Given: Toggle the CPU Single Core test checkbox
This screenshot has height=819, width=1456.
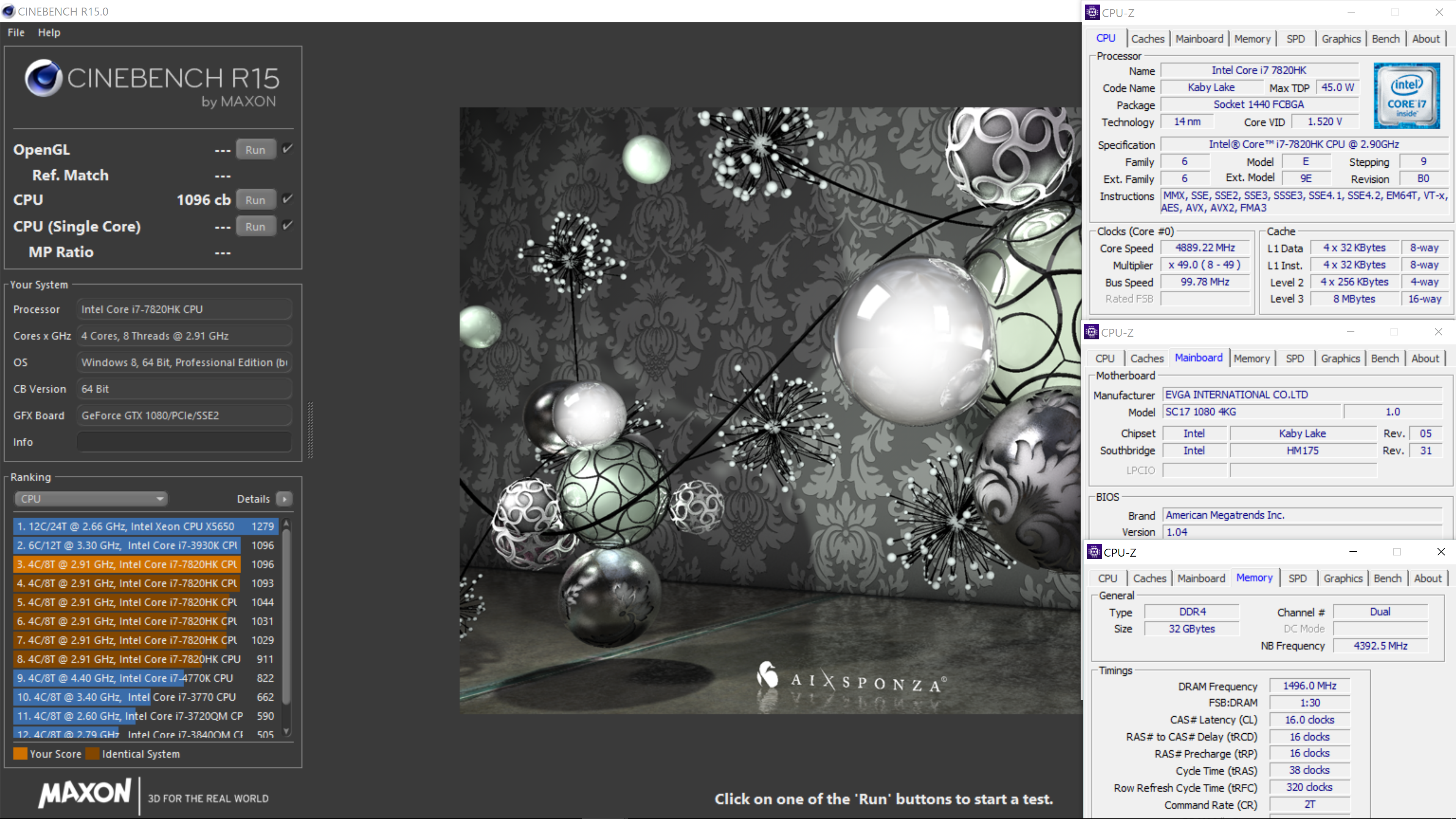Looking at the screenshot, I should click(287, 226).
